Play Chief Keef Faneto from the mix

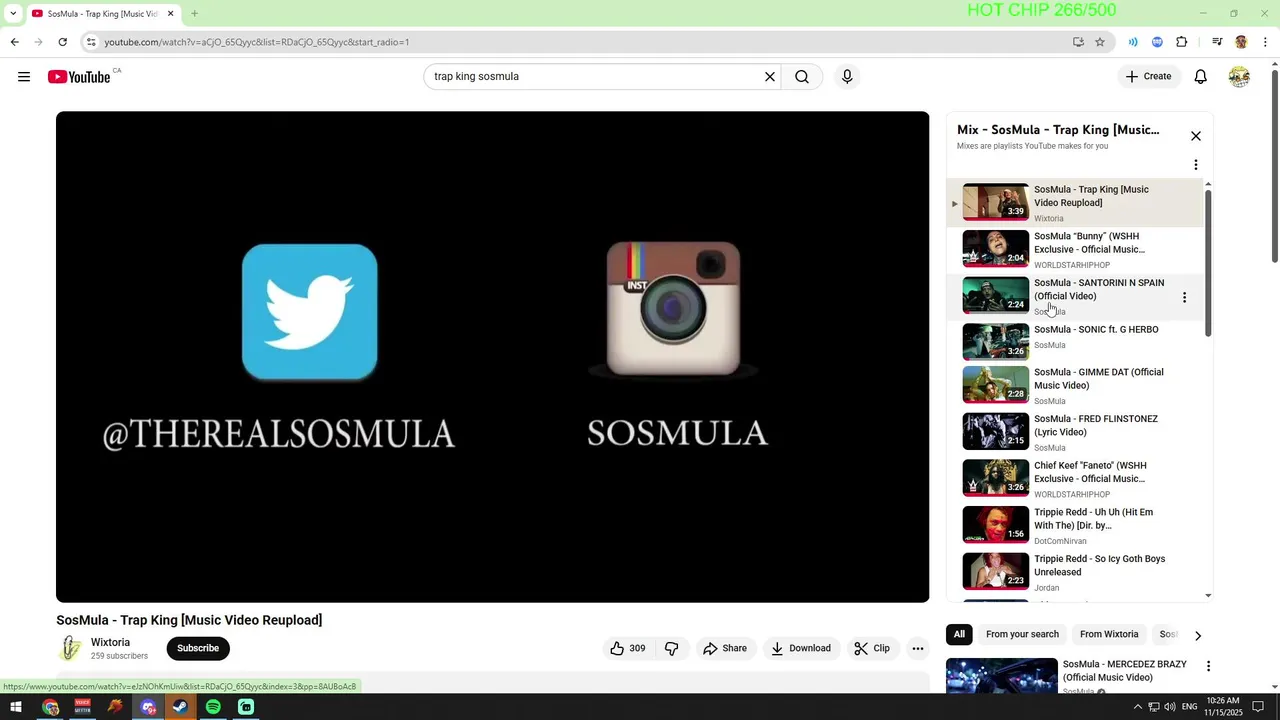(1075, 479)
